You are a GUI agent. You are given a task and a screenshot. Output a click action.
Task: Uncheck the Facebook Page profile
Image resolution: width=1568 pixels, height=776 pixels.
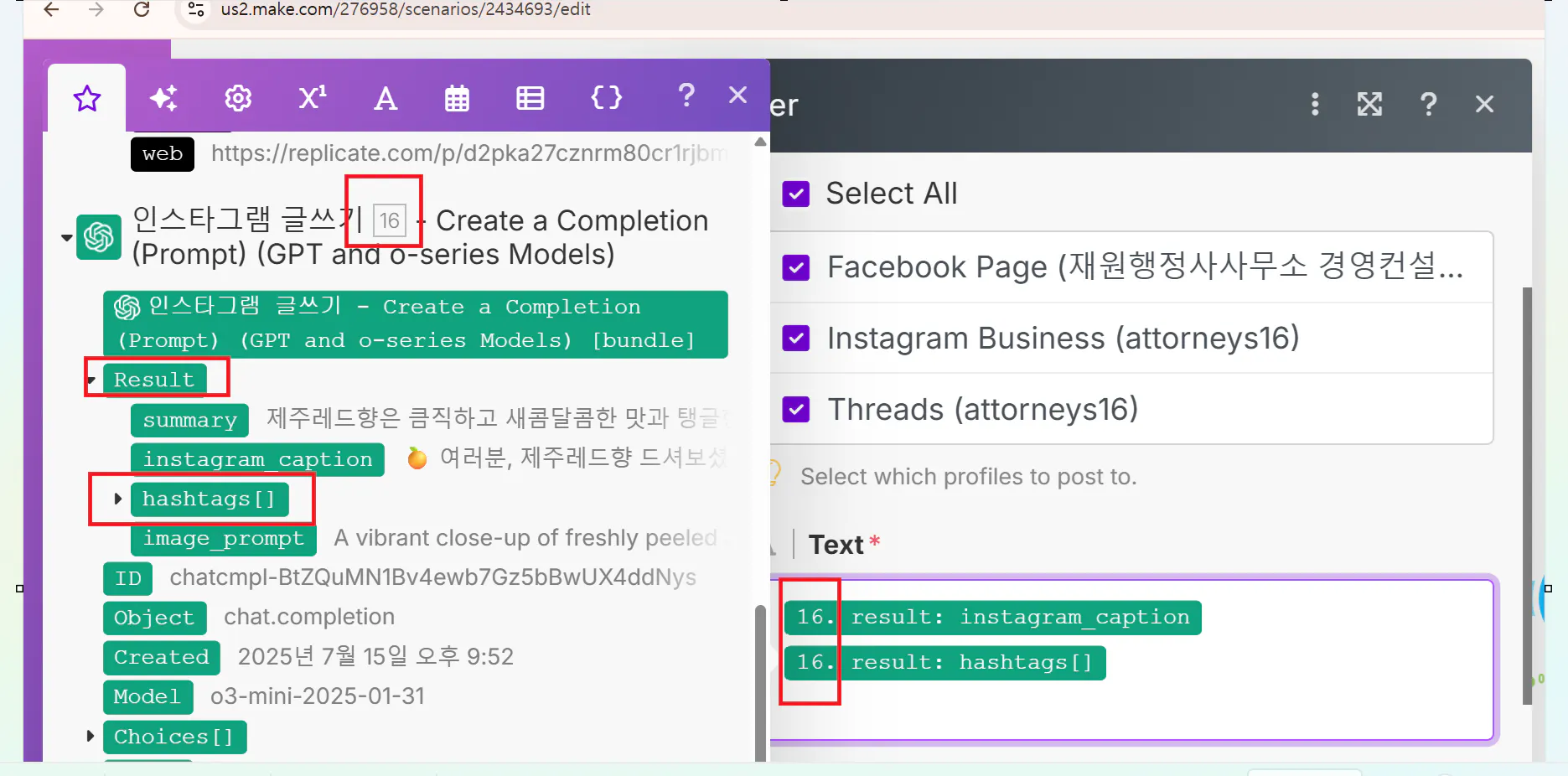pos(795,267)
